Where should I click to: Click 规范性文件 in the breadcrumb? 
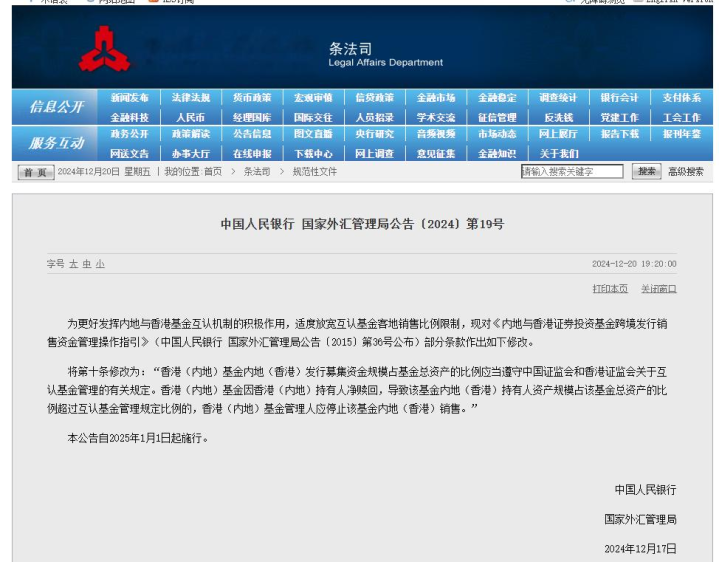315,172
